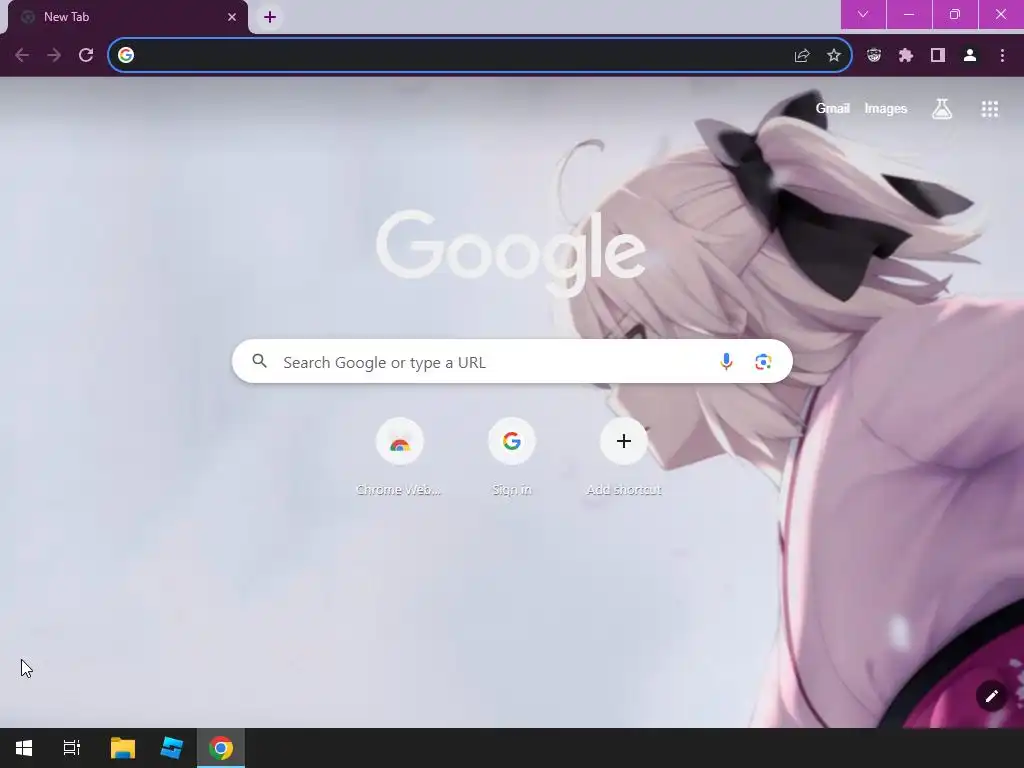The image size is (1024, 768).
Task: Open the Images link
Action: pyautogui.click(x=886, y=108)
